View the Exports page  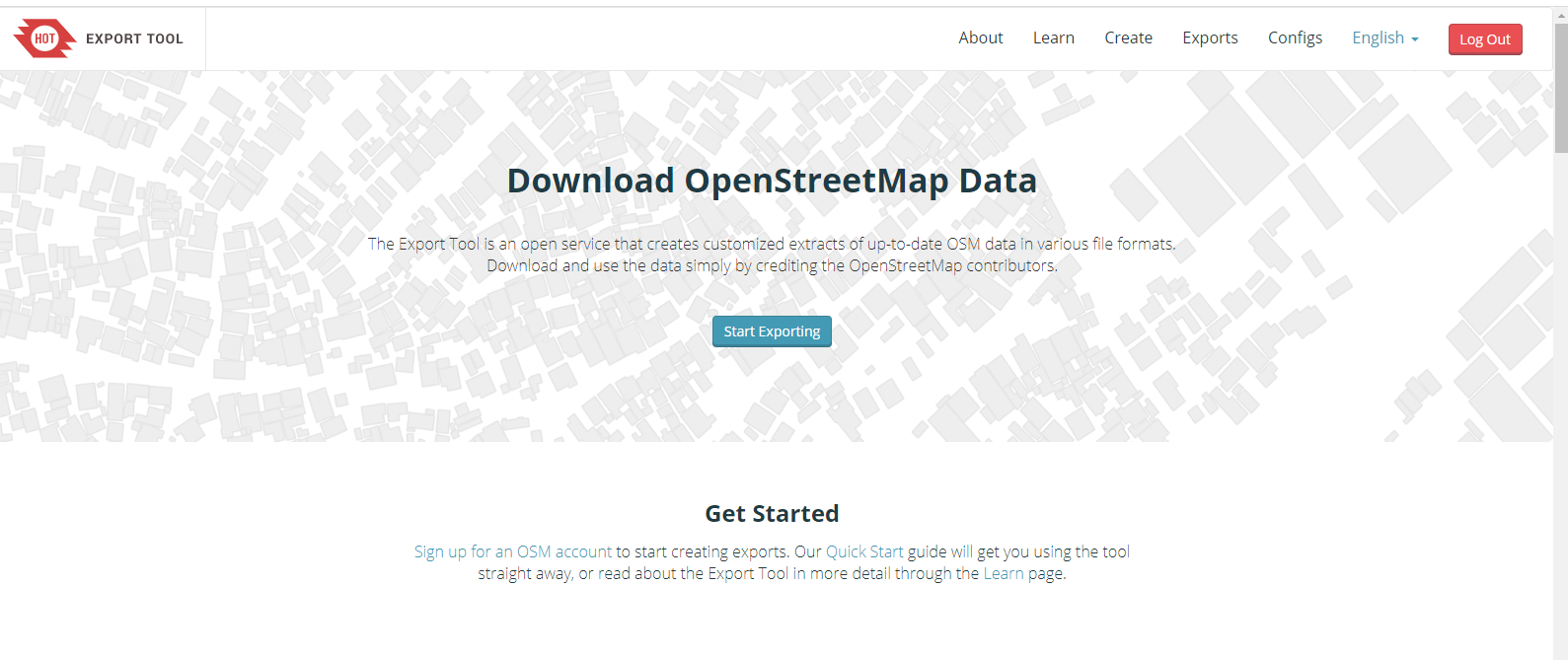(x=1210, y=37)
